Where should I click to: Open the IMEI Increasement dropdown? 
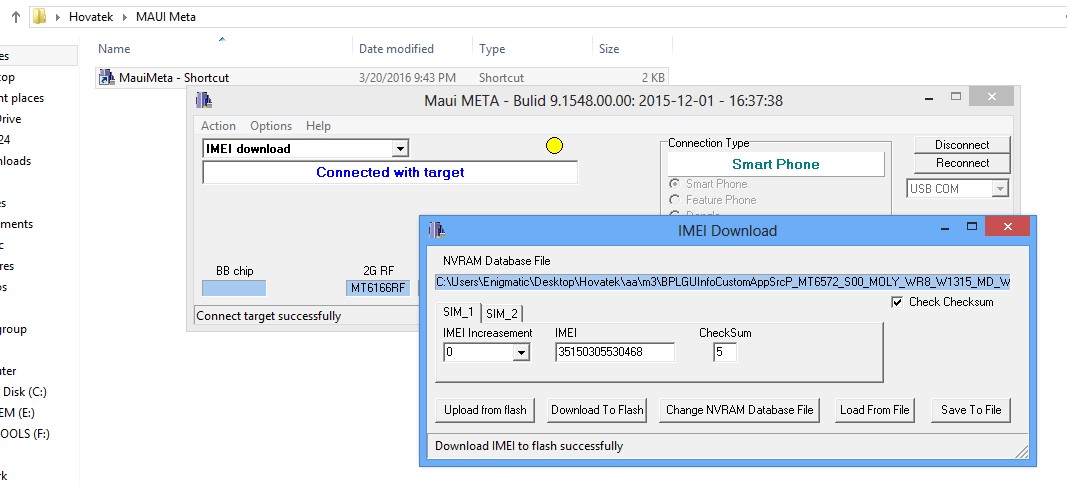521,353
